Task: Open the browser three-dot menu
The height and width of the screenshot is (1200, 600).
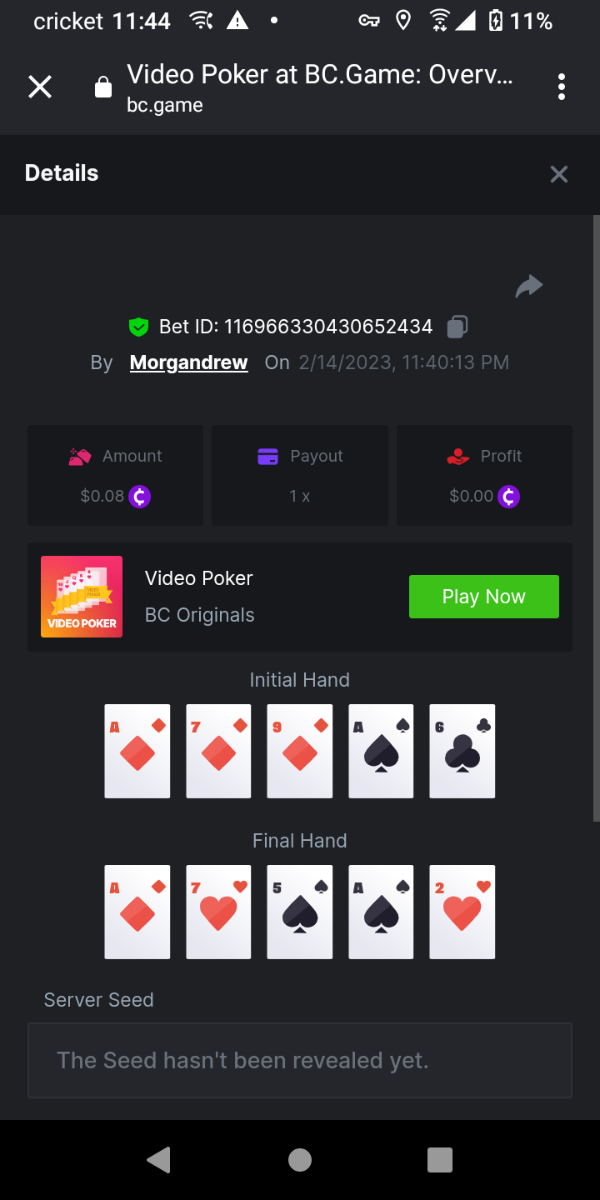Action: 562,86
